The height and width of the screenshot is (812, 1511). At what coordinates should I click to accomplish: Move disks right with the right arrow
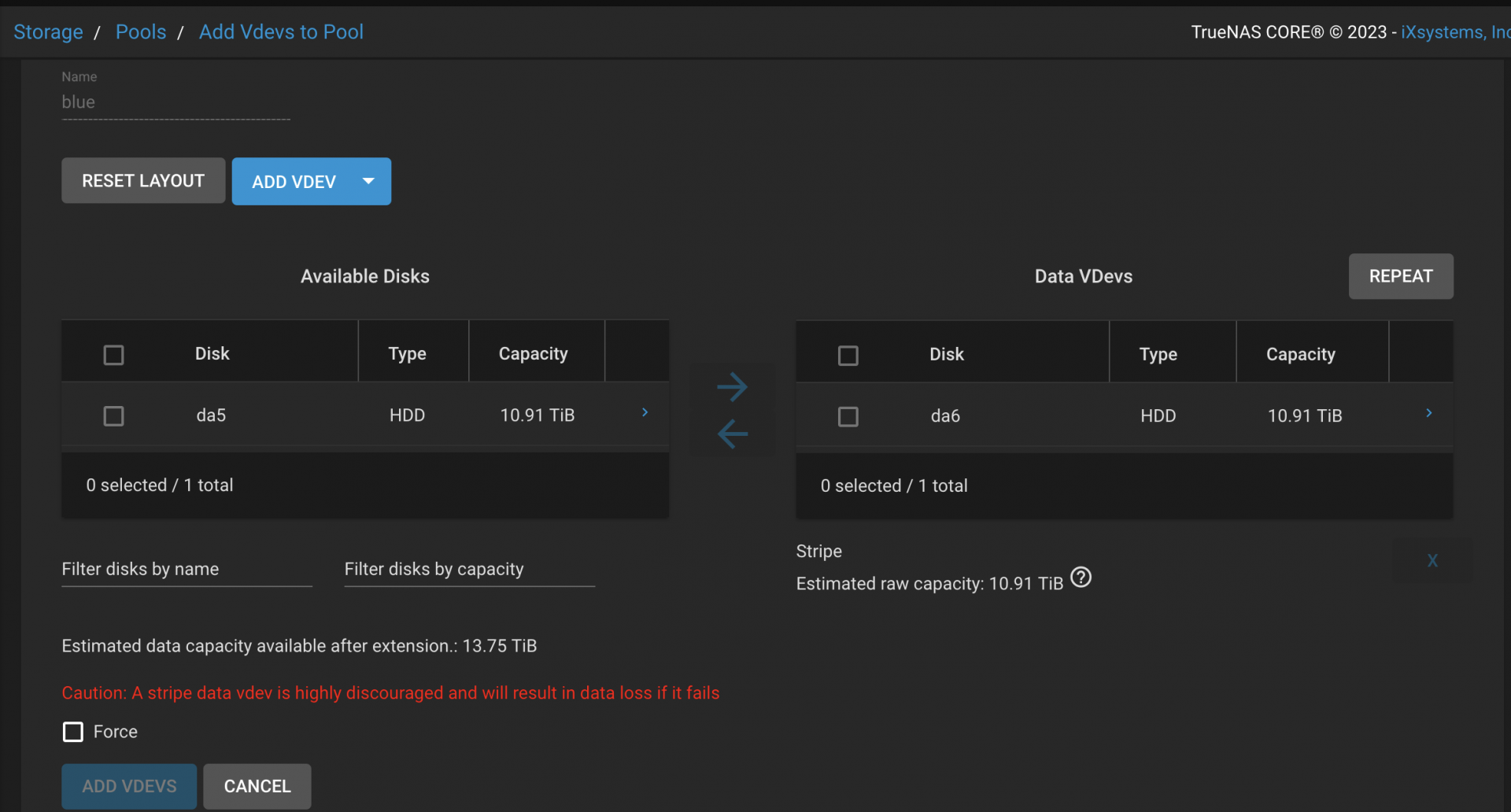click(x=733, y=386)
